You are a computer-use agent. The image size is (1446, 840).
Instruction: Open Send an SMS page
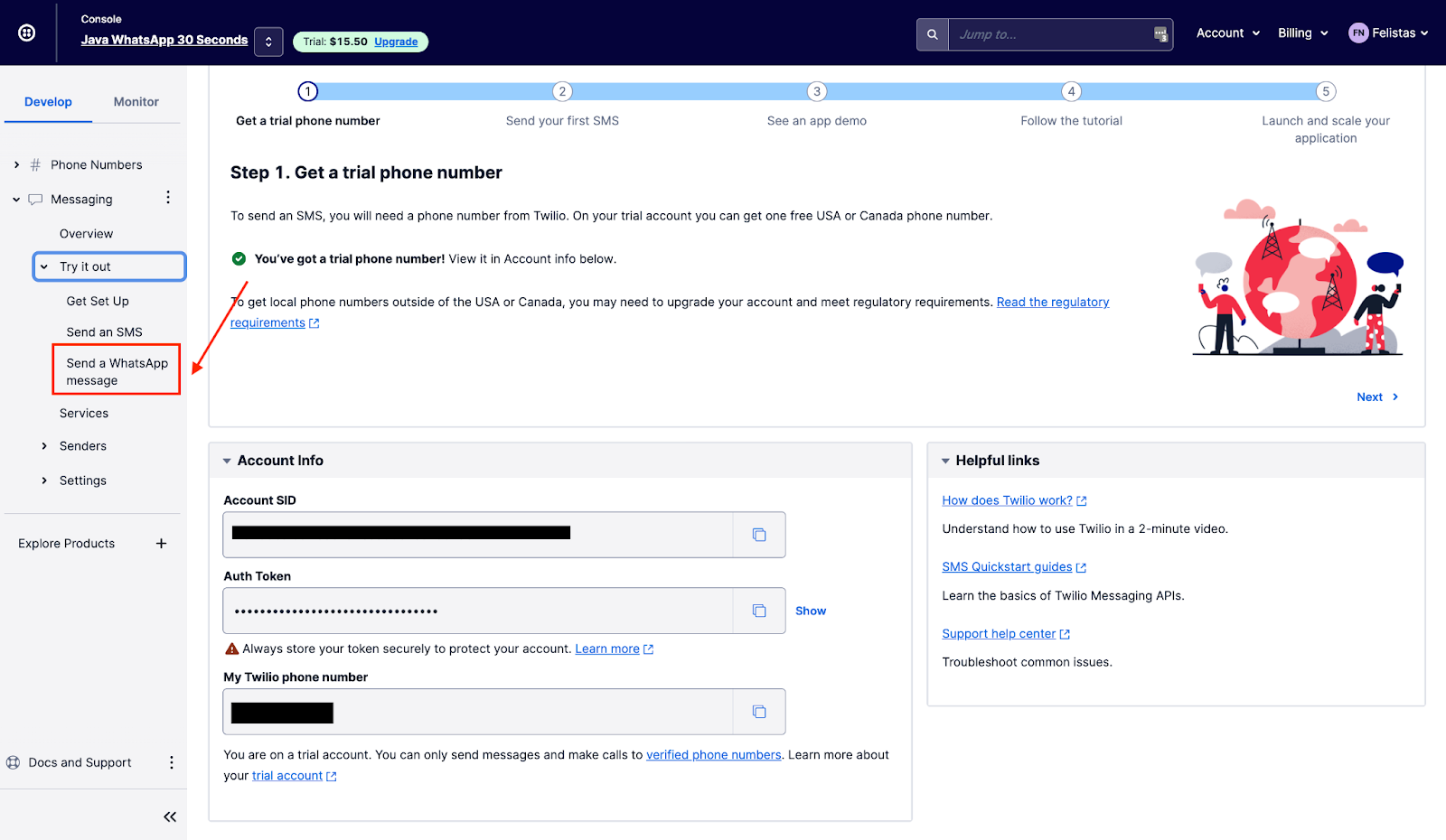104,332
